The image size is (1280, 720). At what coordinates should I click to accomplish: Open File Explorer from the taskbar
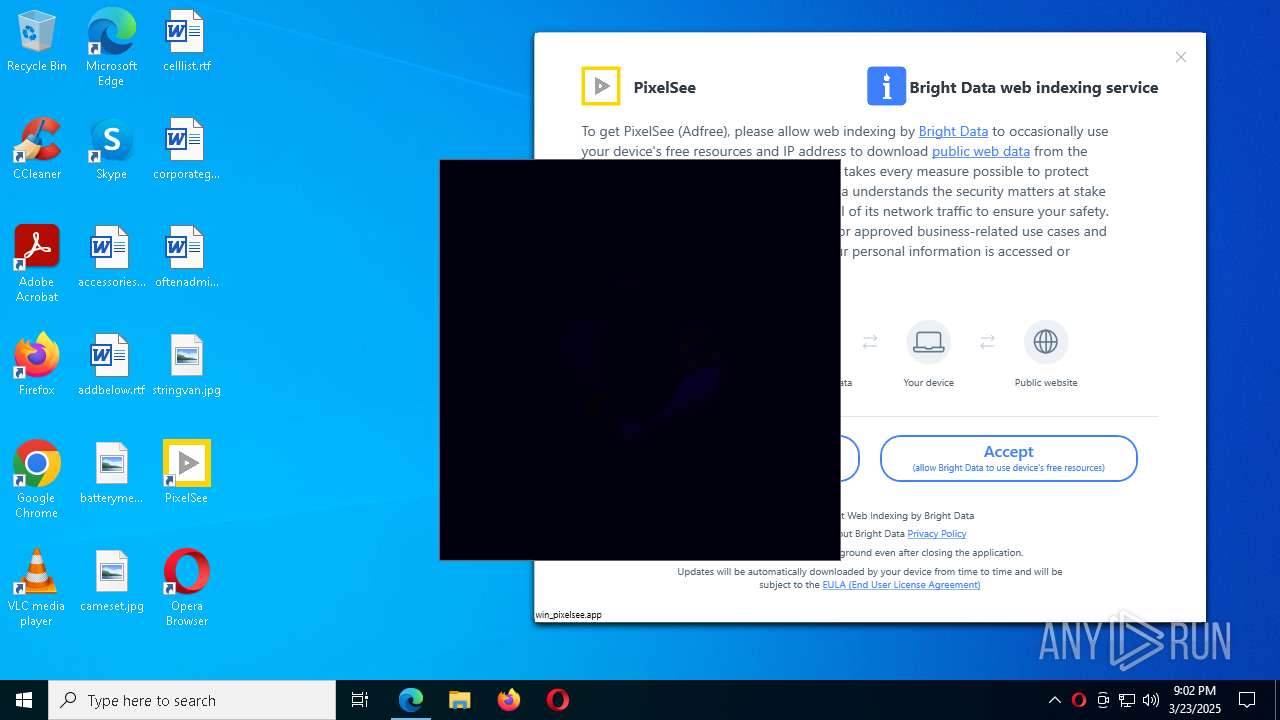459,700
